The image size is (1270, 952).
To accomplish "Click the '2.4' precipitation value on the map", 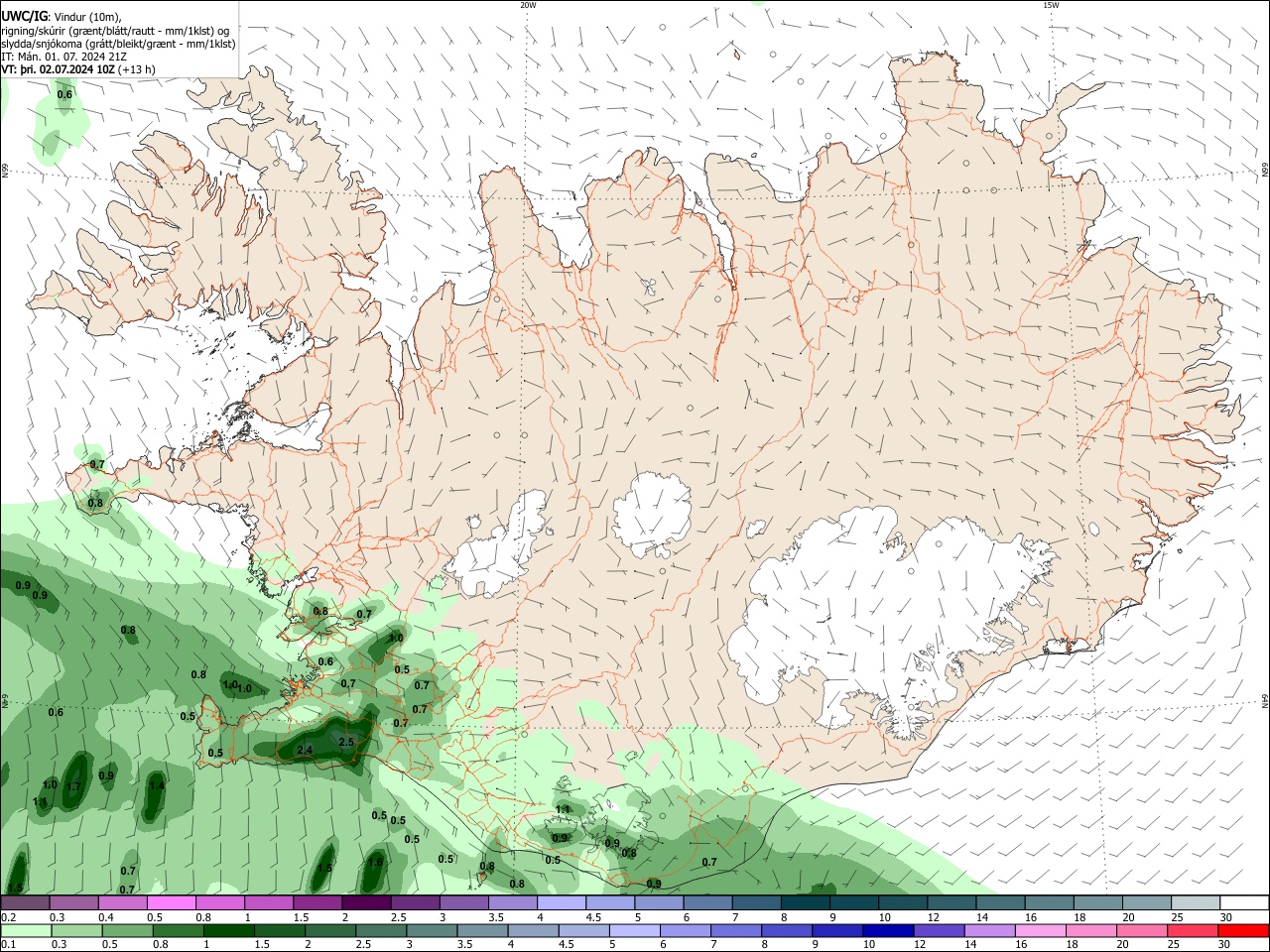I will [305, 750].
